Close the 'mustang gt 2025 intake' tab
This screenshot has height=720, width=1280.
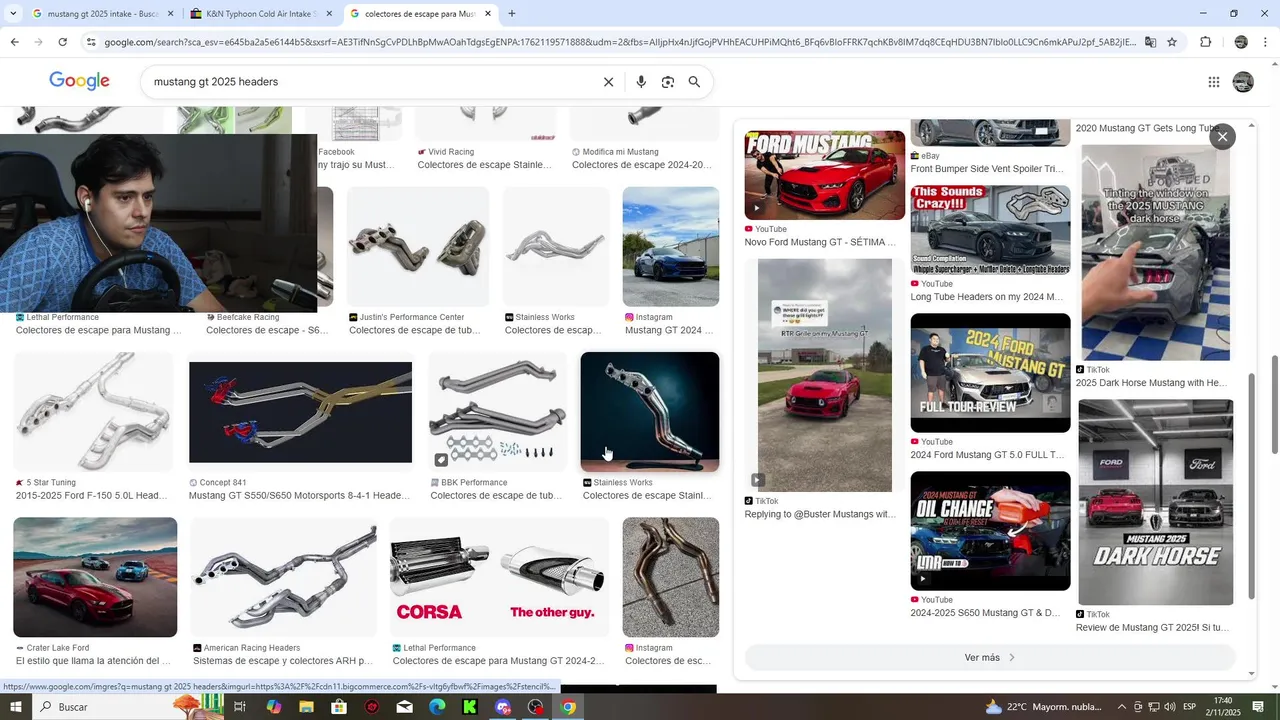pos(170,14)
